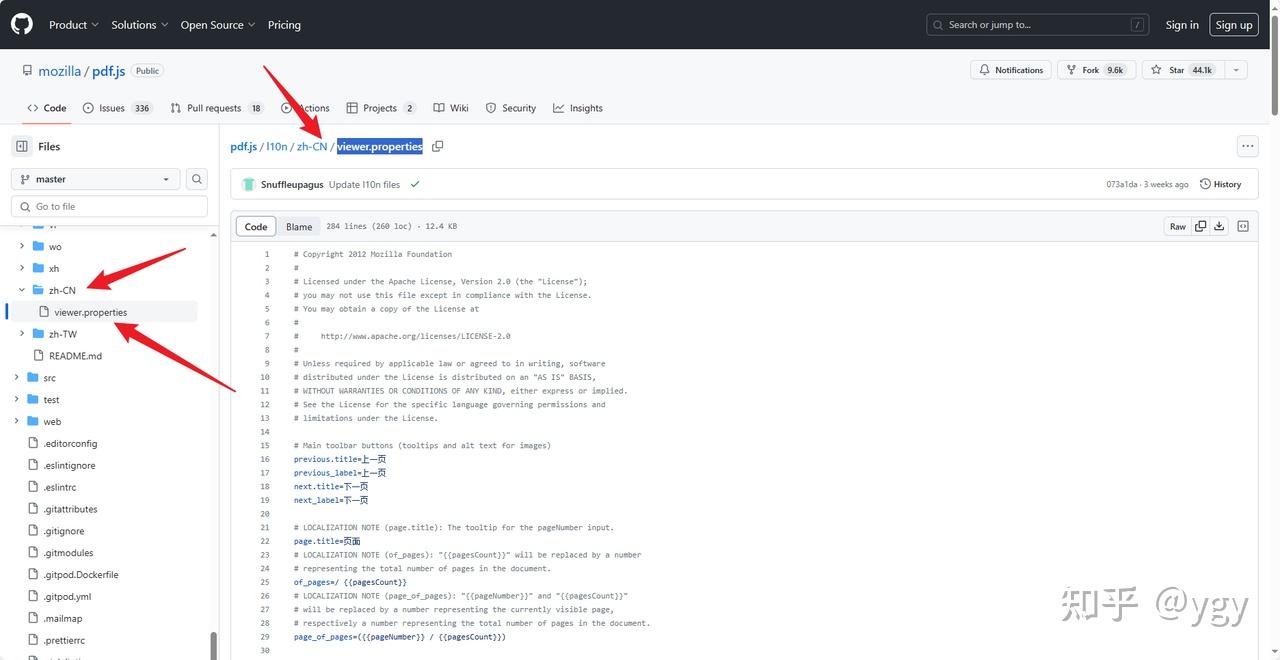Open the Star options dropdown arrow

tap(1236, 70)
